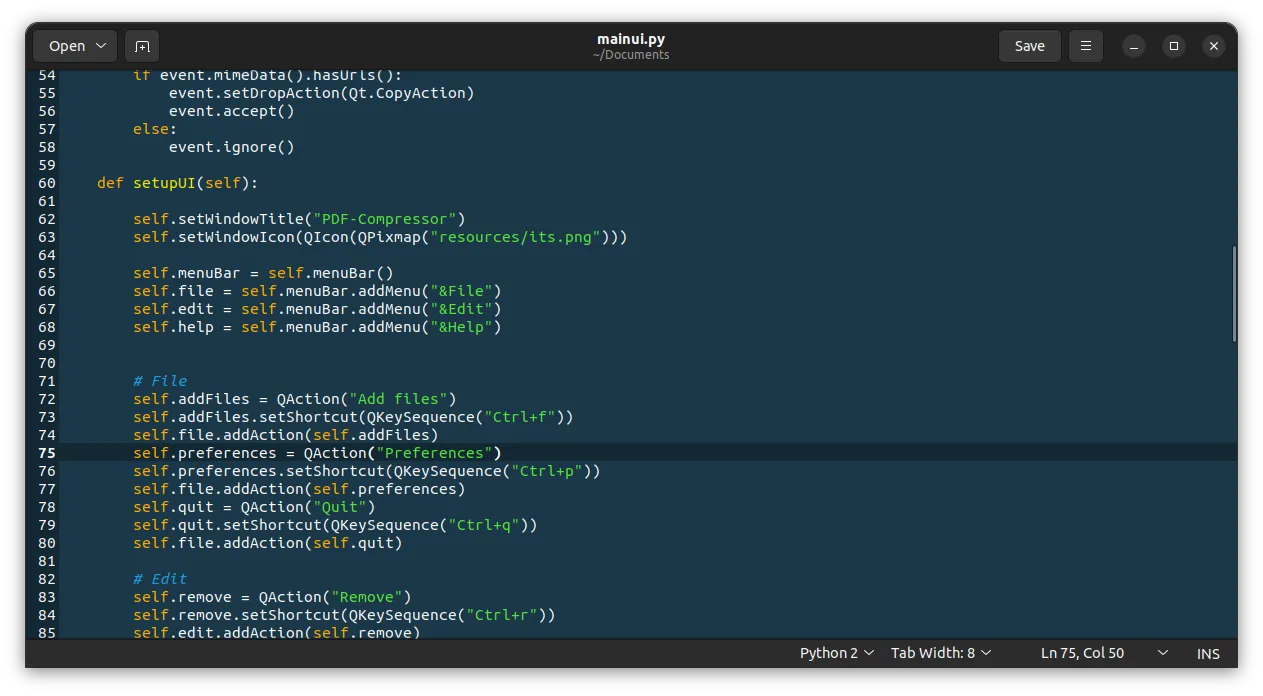
Task: Open the hamburger menu
Action: [x=1085, y=46]
